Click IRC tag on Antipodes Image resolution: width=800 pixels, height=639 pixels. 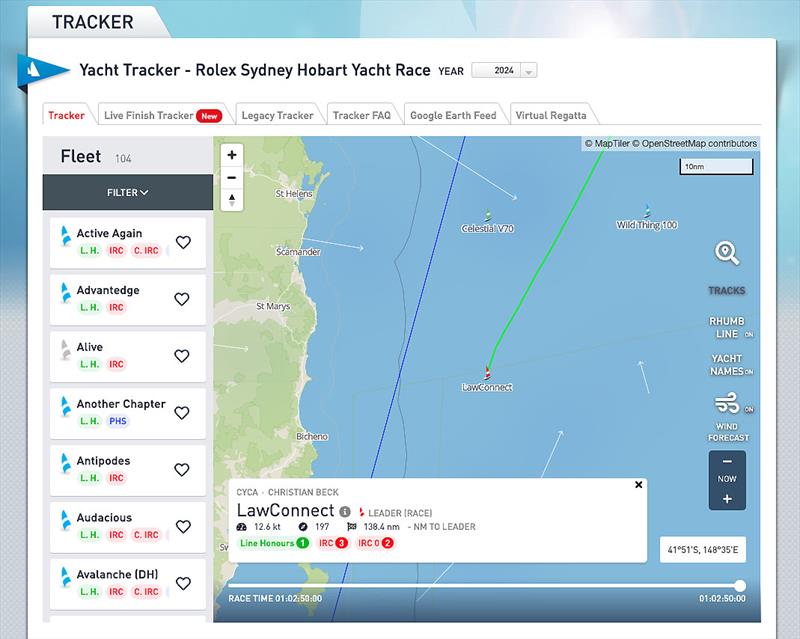click(116, 478)
